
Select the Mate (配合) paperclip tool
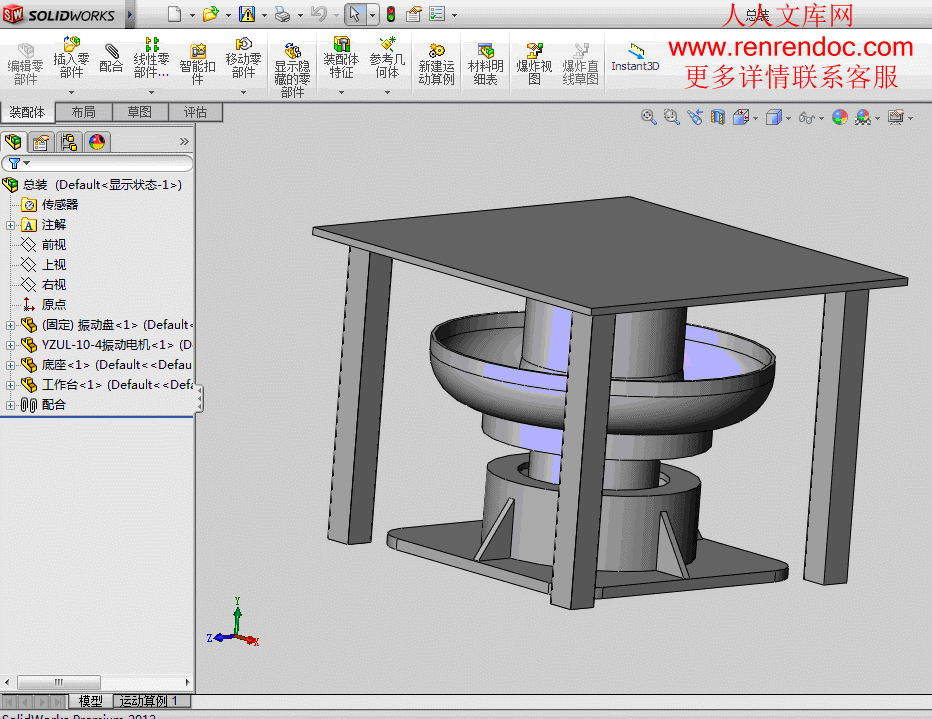[x=111, y=58]
